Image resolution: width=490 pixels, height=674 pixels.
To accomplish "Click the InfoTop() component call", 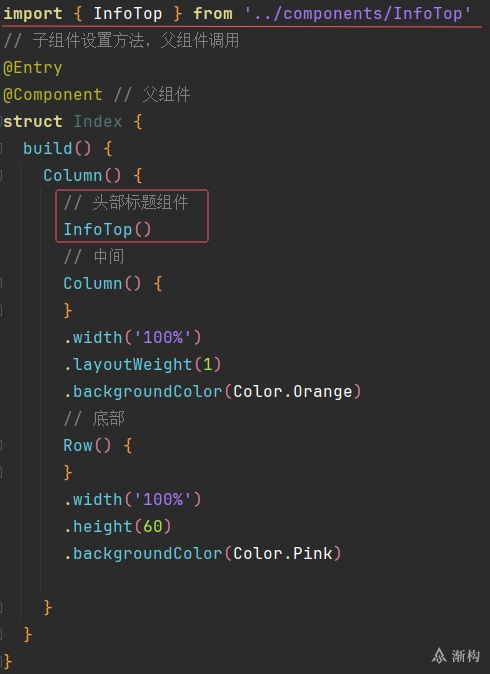I will coord(107,230).
